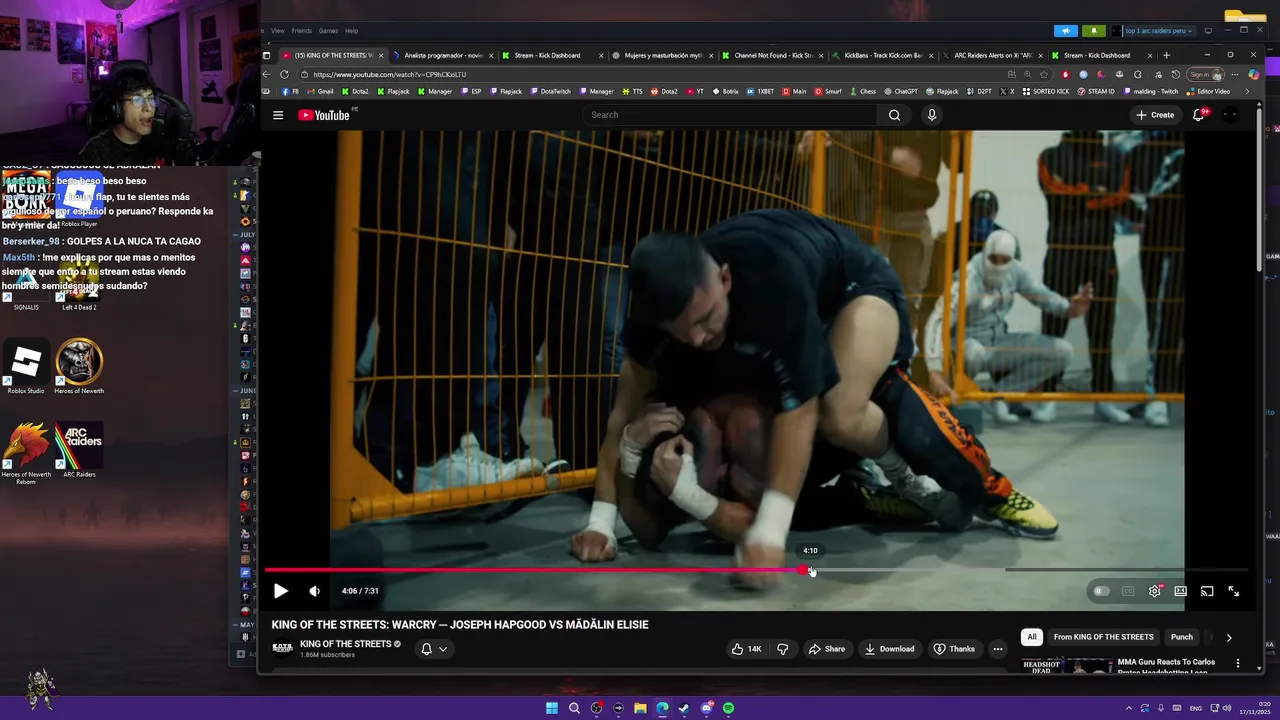Open YouTube notifications bell
The image size is (1280, 720).
[1198, 115]
